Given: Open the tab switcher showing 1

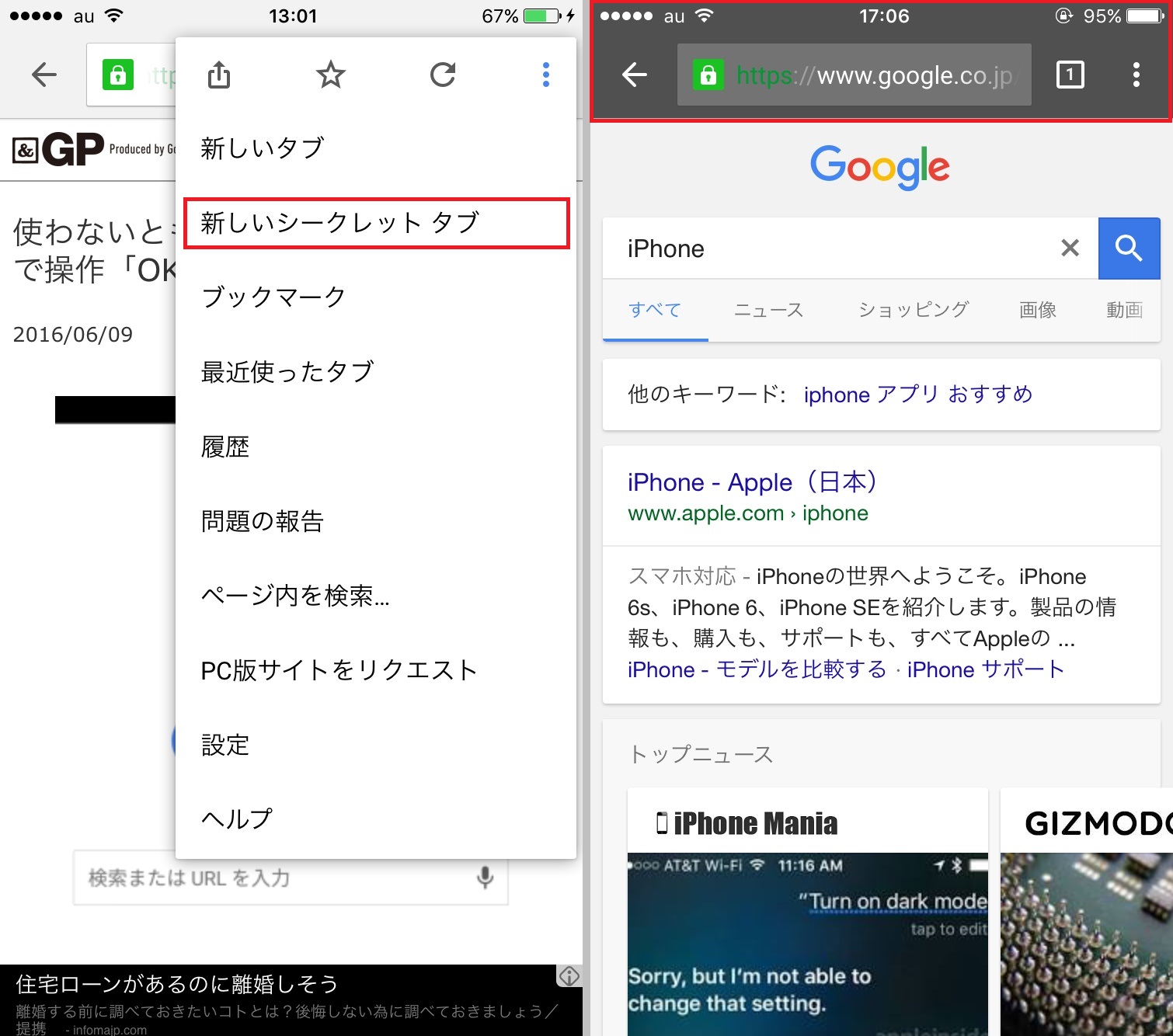Looking at the screenshot, I should (x=1070, y=75).
